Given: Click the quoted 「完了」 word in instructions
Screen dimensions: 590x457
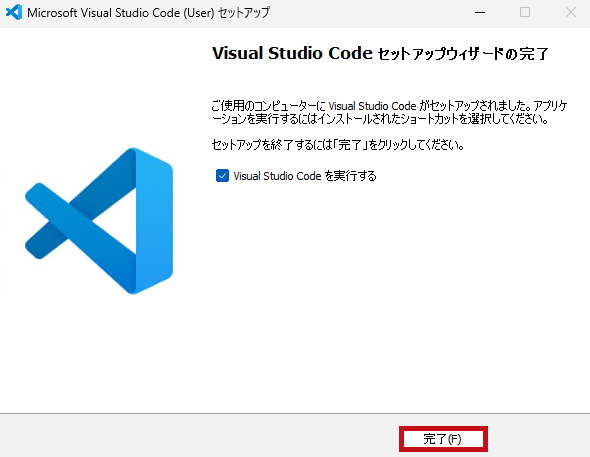Looking at the screenshot, I should (x=350, y=144).
